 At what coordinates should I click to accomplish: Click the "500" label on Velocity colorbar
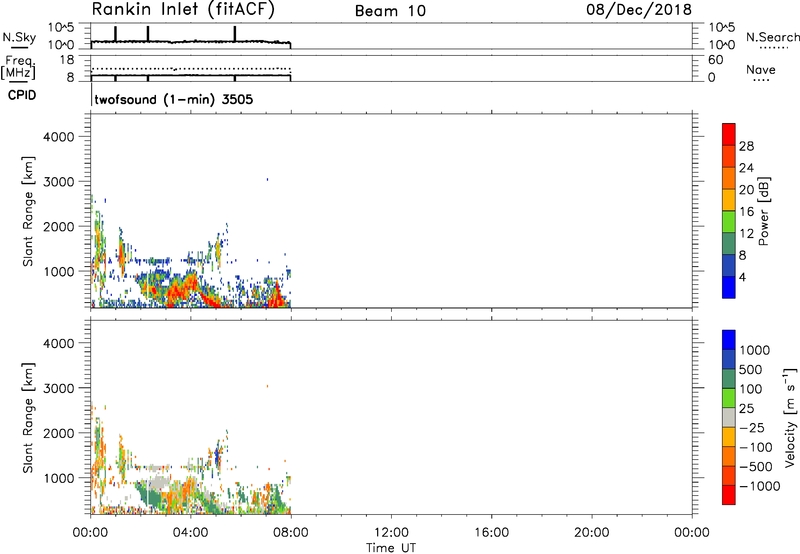(753, 370)
